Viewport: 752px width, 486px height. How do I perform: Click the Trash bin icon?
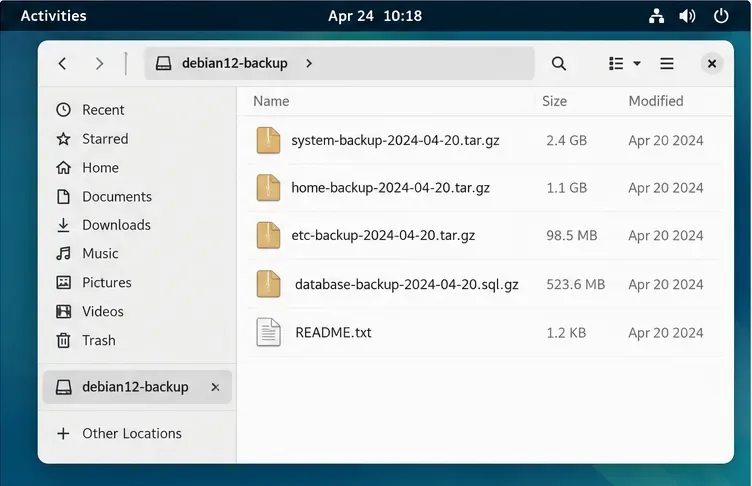coord(63,340)
